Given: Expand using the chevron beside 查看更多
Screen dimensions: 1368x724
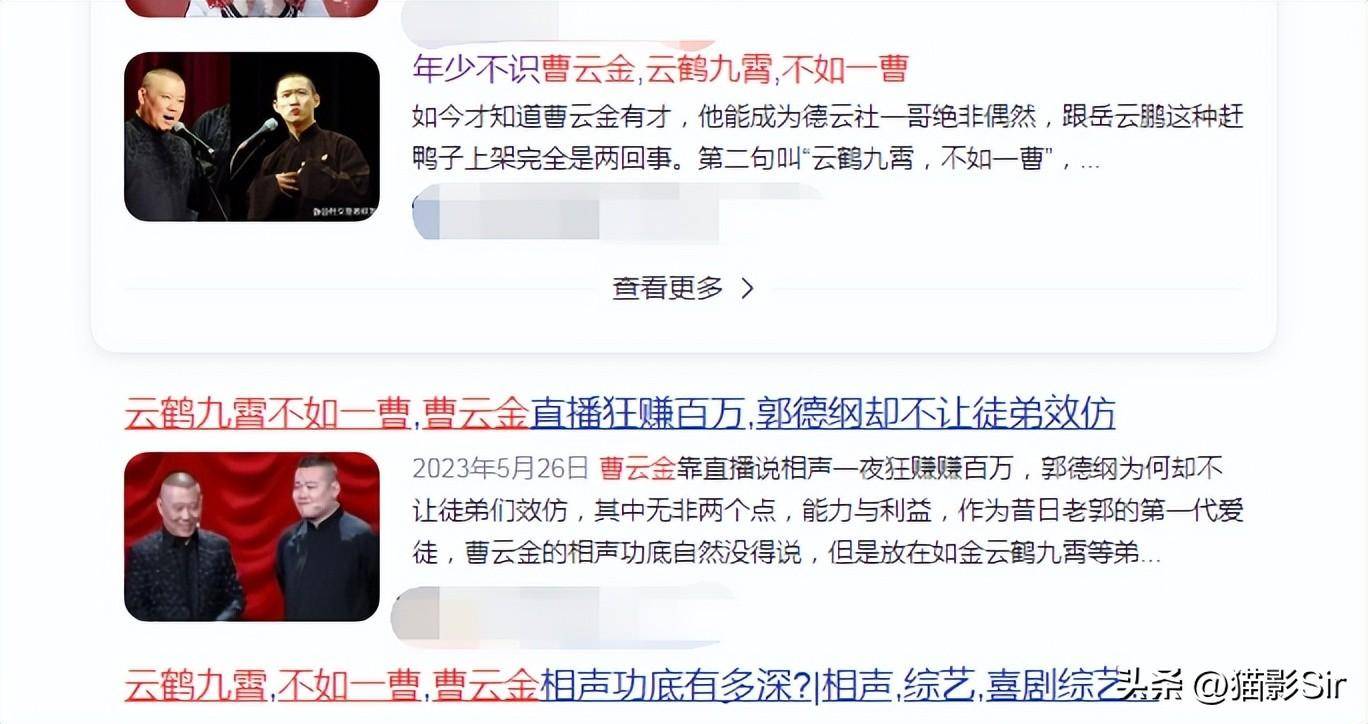Looking at the screenshot, I should (x=747, y=289).
